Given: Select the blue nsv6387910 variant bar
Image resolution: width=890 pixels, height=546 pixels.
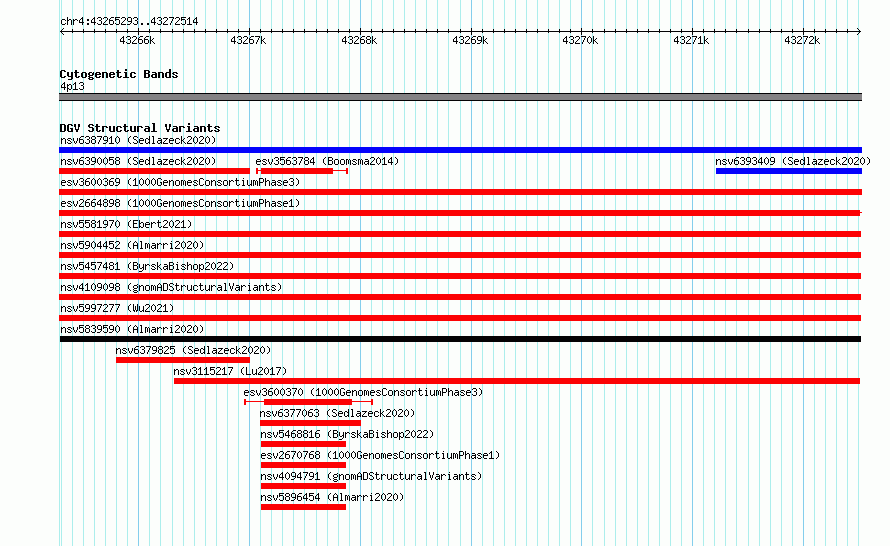Looking at the screenshot, I should 460,150.
